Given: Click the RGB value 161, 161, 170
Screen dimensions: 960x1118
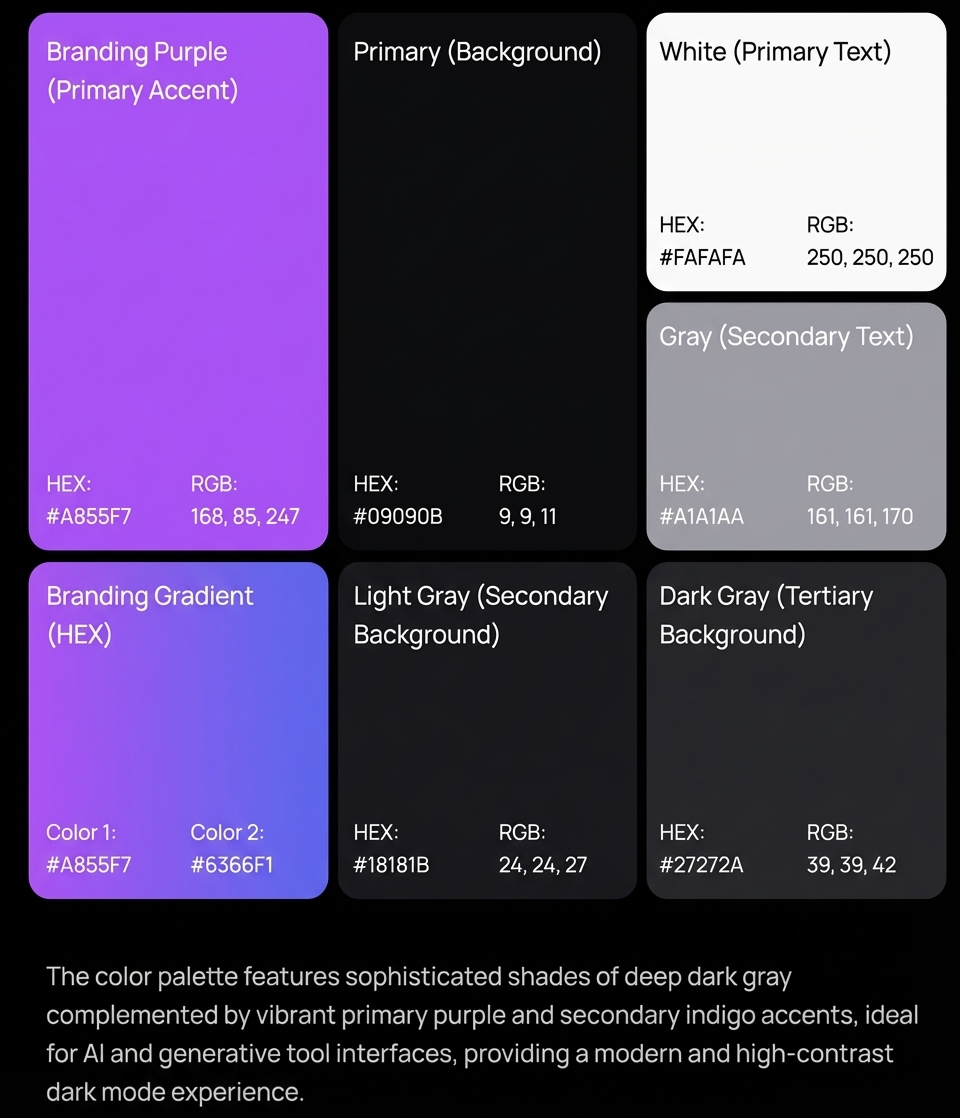Looking at the screenshot, I should pyautogui.click(x=859, y=516).
